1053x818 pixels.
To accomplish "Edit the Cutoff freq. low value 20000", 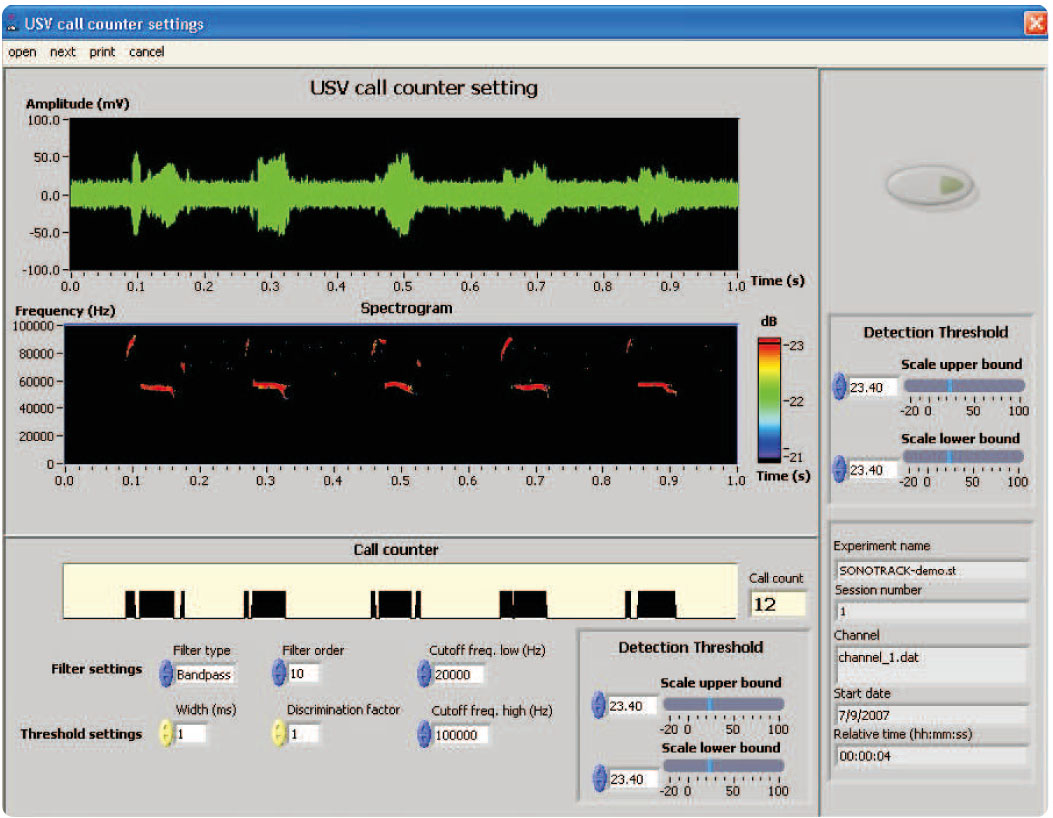I will click(457, 674).
